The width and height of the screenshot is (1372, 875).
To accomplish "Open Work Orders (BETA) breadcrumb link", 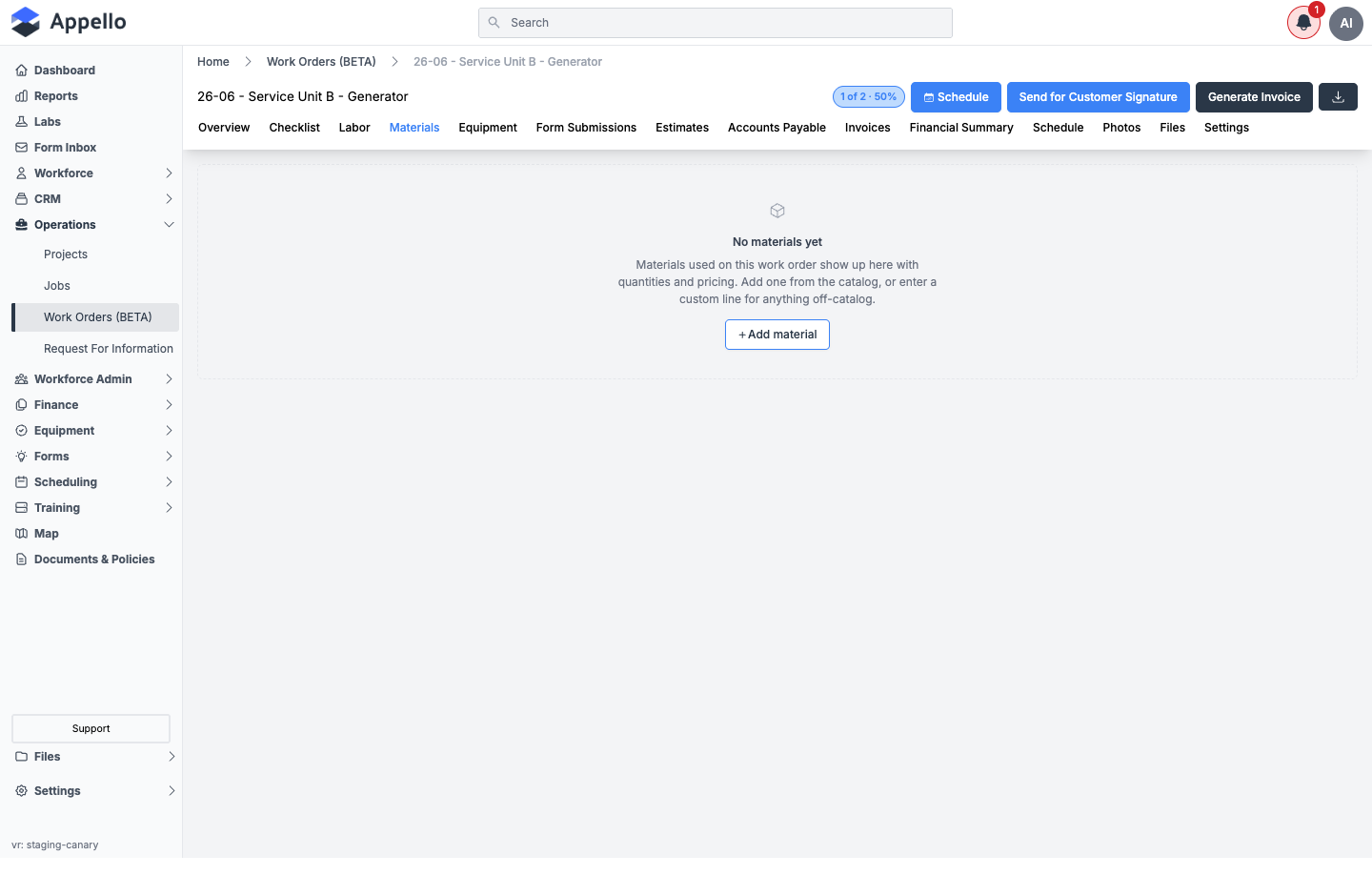I will pos(321,62).
